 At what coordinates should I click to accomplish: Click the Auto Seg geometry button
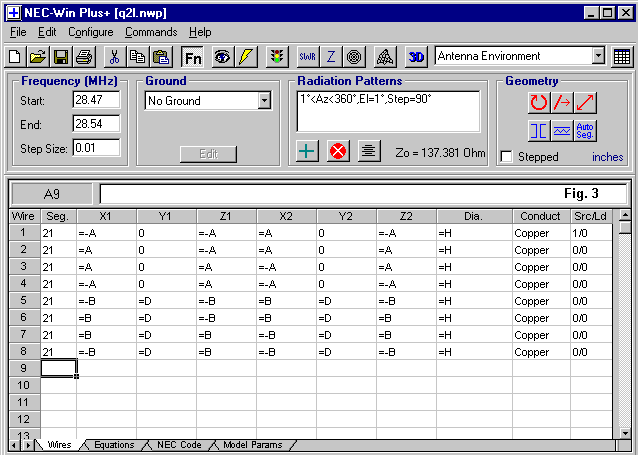click(x=586, y=130)
